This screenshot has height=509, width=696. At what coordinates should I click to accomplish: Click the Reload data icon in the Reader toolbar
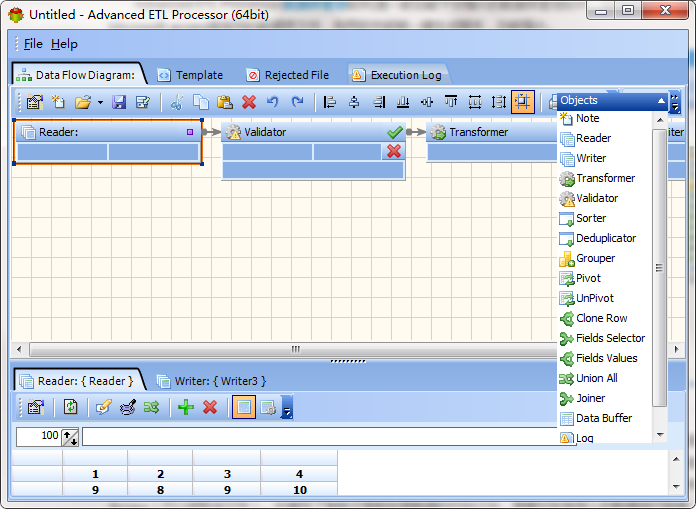(x=71, y=407)
